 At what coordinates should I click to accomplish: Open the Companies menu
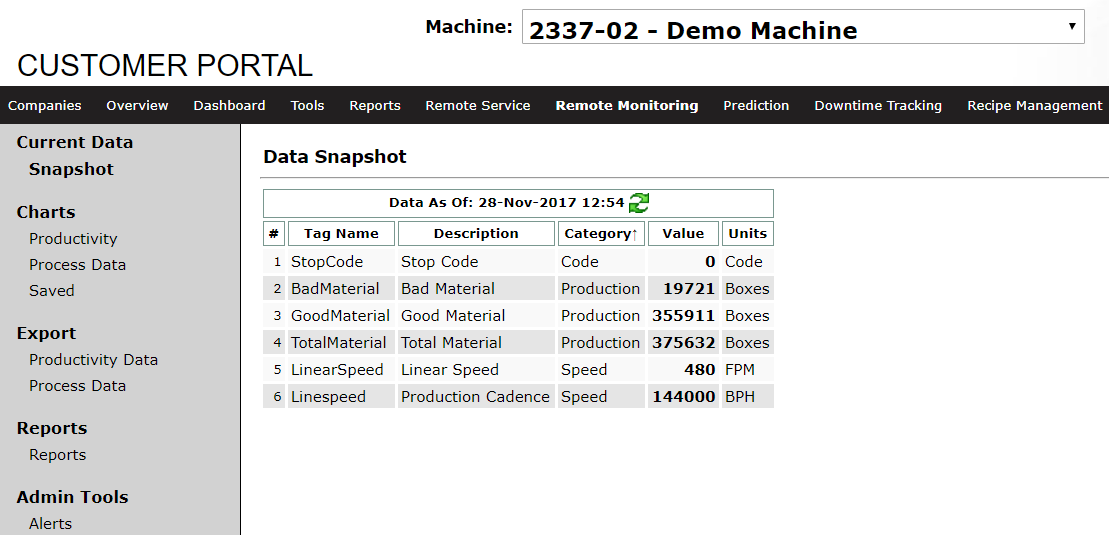(x=45, y=105)
